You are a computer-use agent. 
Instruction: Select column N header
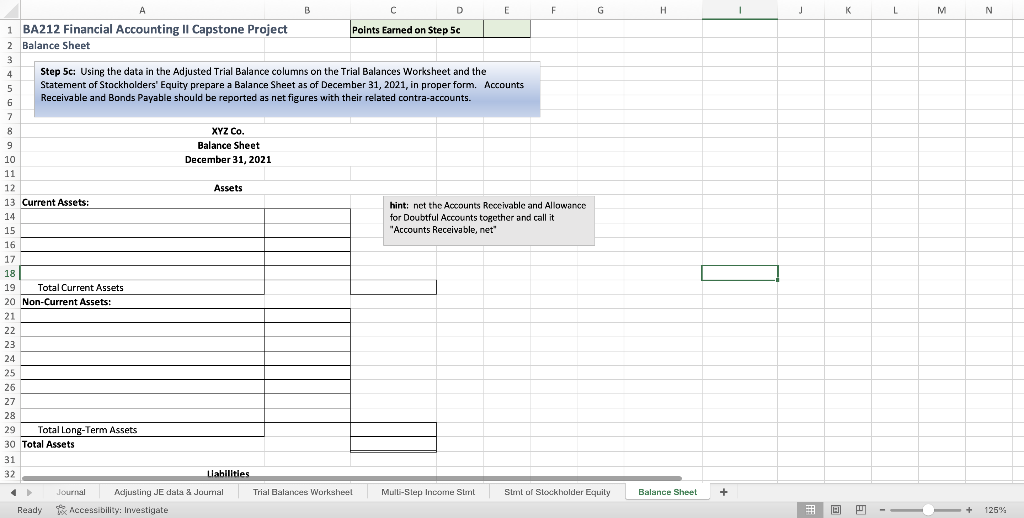989,10
